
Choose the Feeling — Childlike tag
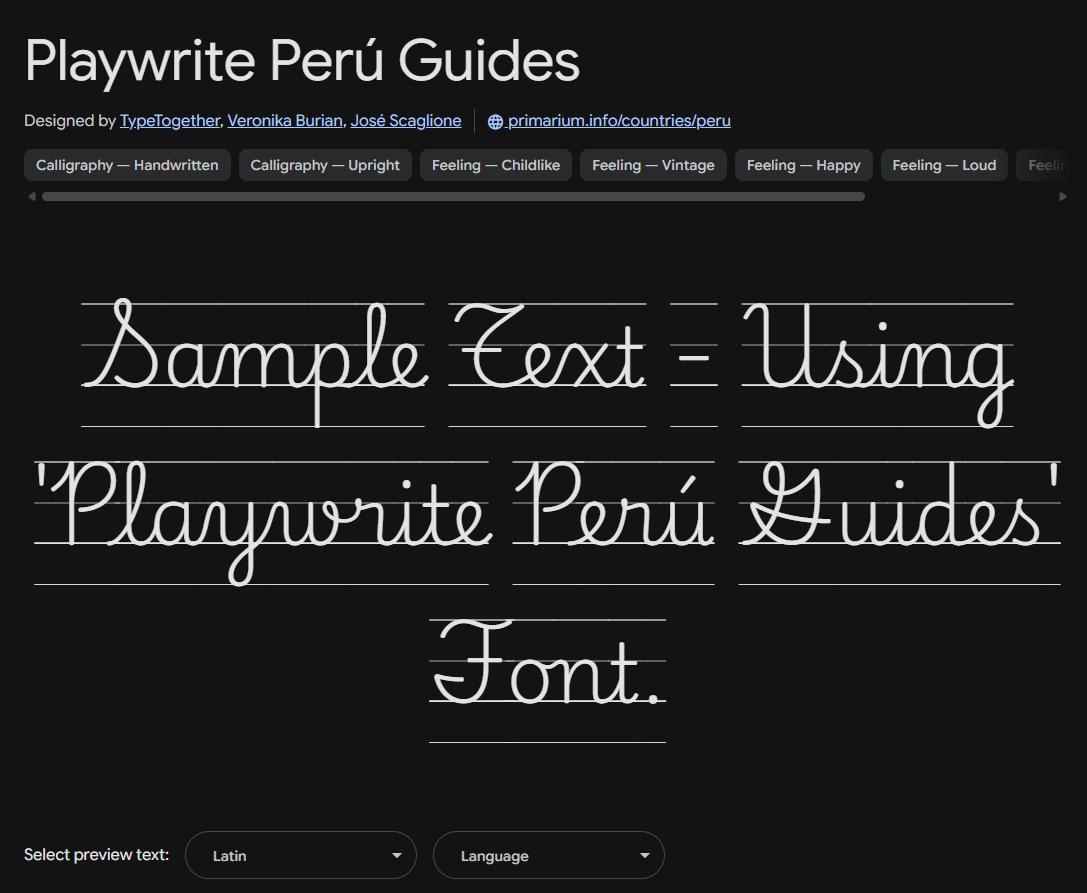pyautogui.click(x=496, y=165)
